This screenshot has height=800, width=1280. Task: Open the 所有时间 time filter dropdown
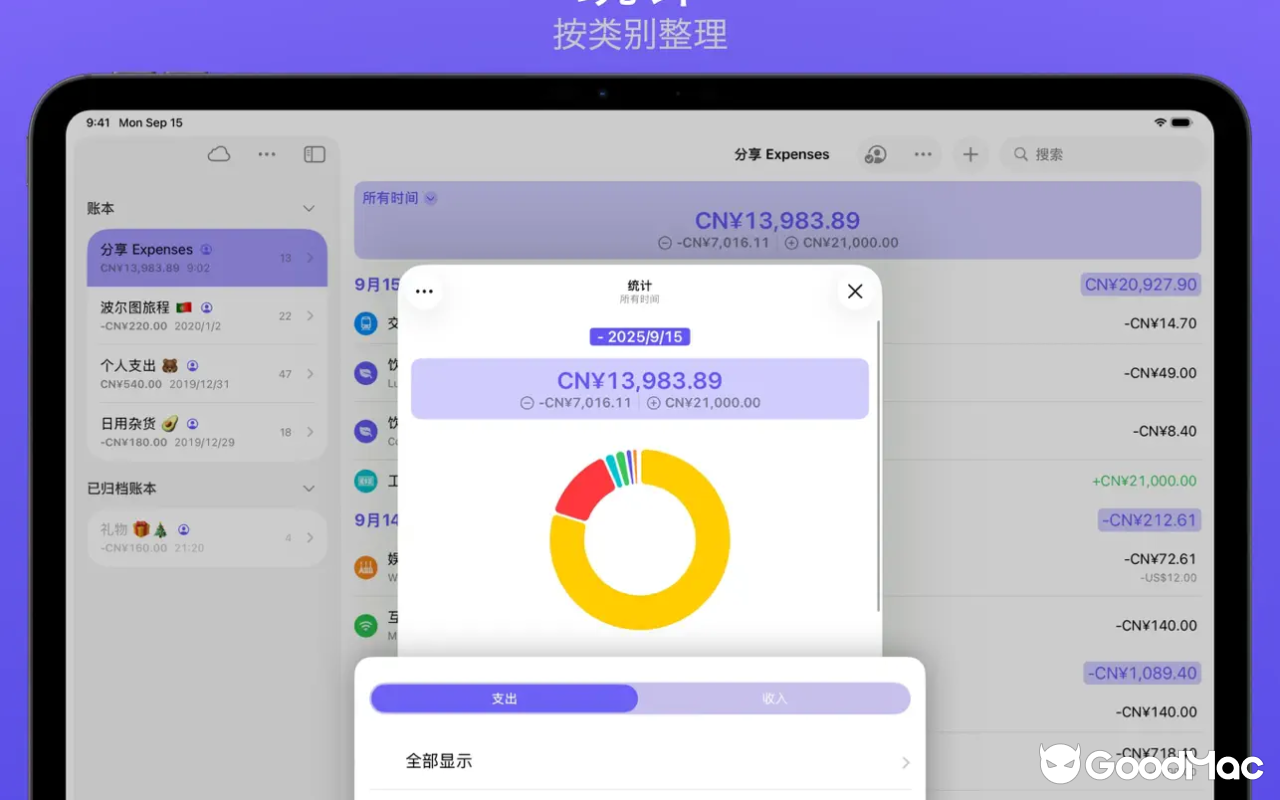pos(398,198)
